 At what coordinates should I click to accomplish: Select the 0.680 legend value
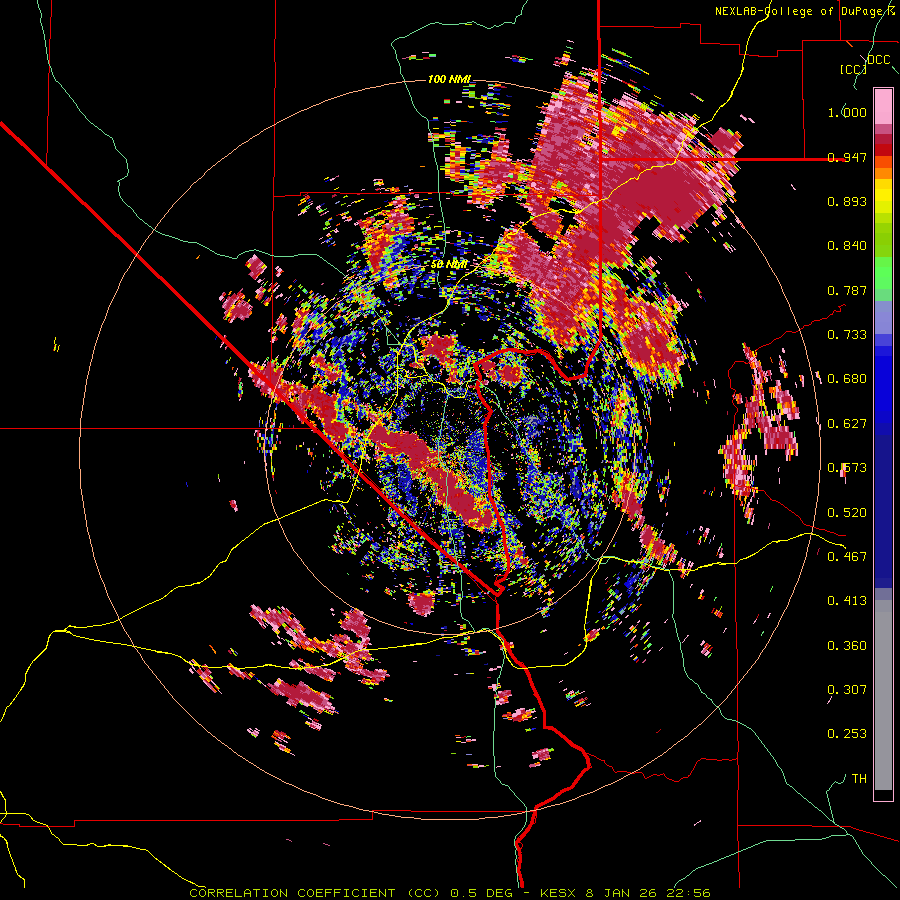pos(847,379)
